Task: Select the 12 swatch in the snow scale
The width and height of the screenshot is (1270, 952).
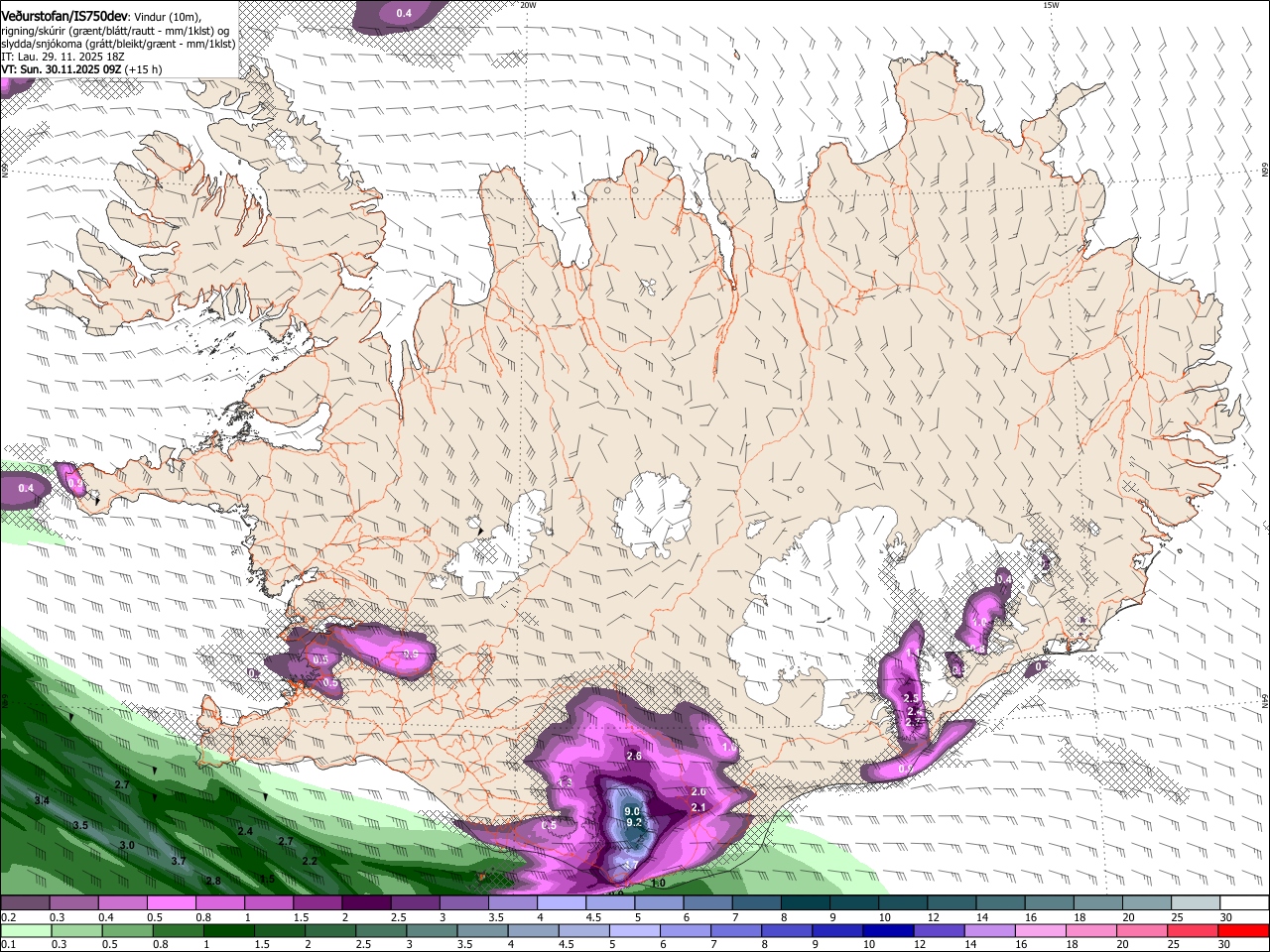Action: point(952,903)
